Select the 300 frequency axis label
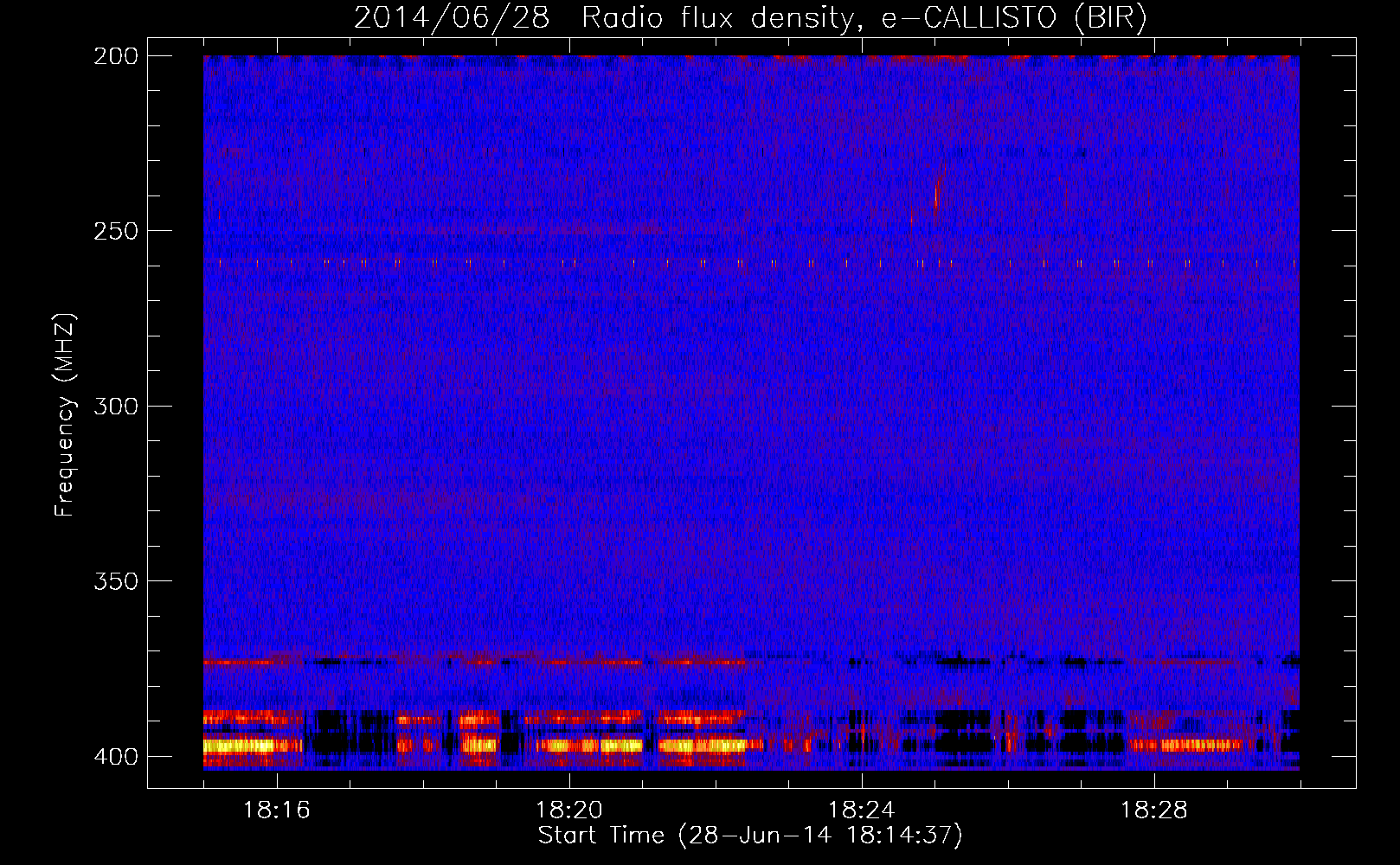This screenshot has height=865, width=1400. click(x=115, y=406)
